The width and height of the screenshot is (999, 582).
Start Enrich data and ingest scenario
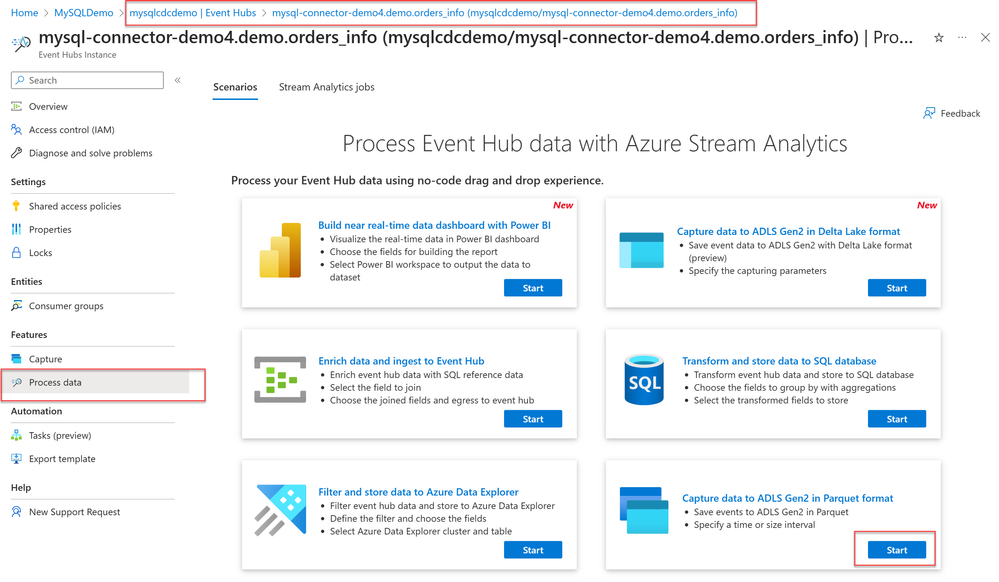(533, 419)
